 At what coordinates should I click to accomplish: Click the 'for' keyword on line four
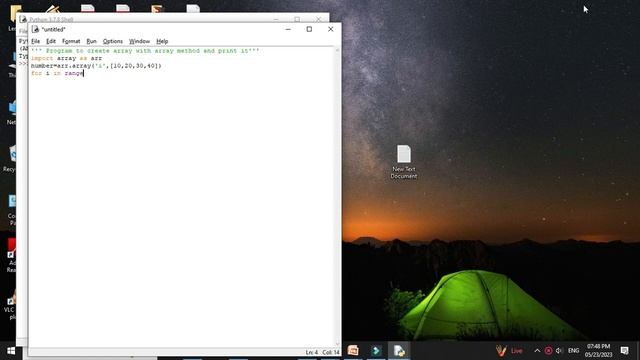pyautogui.click(x=36, y=73)
